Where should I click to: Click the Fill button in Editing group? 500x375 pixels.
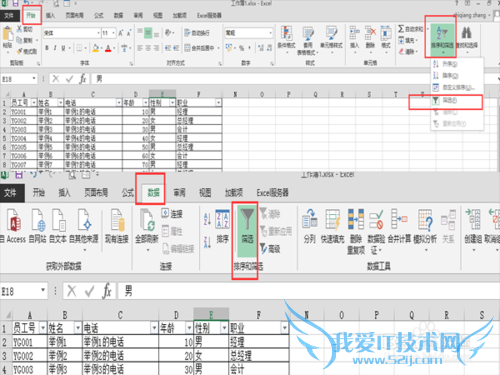[x=408, y=40]
